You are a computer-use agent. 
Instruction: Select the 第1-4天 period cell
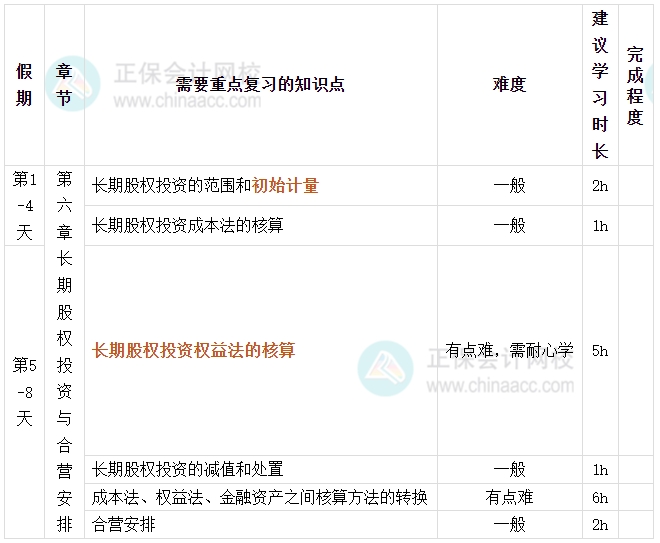pyautogui.click(x=24, y=206)
